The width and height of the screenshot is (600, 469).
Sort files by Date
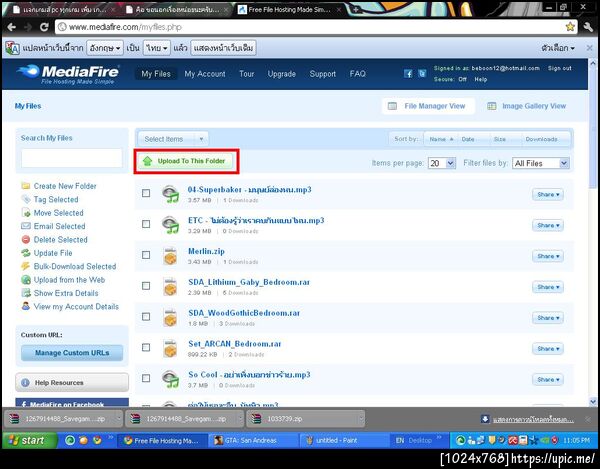468,139
